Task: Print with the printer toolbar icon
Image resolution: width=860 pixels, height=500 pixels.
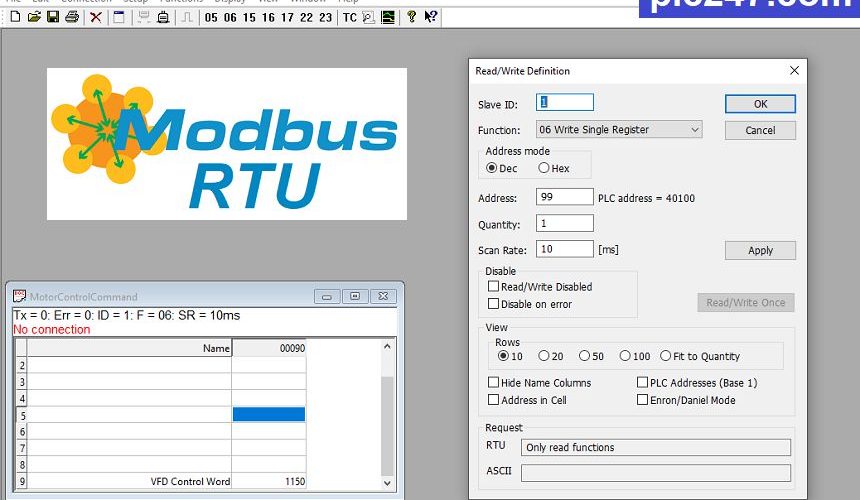Action: click(x=72, y=17)
